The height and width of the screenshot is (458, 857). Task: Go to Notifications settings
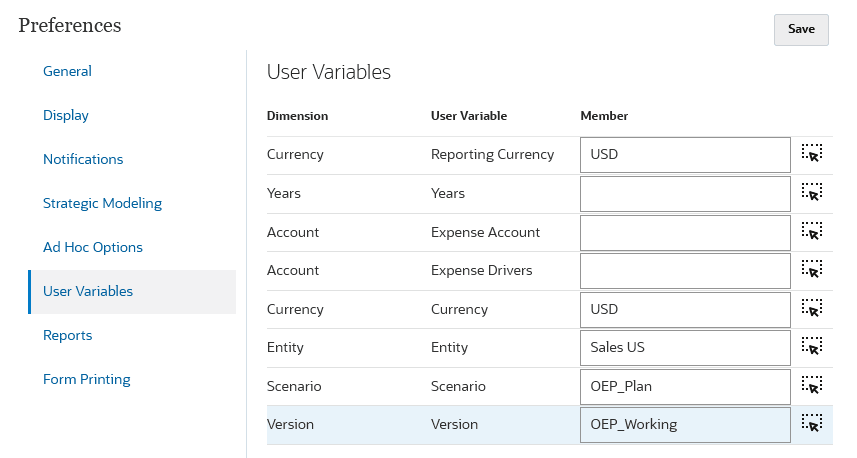[83, 159]
